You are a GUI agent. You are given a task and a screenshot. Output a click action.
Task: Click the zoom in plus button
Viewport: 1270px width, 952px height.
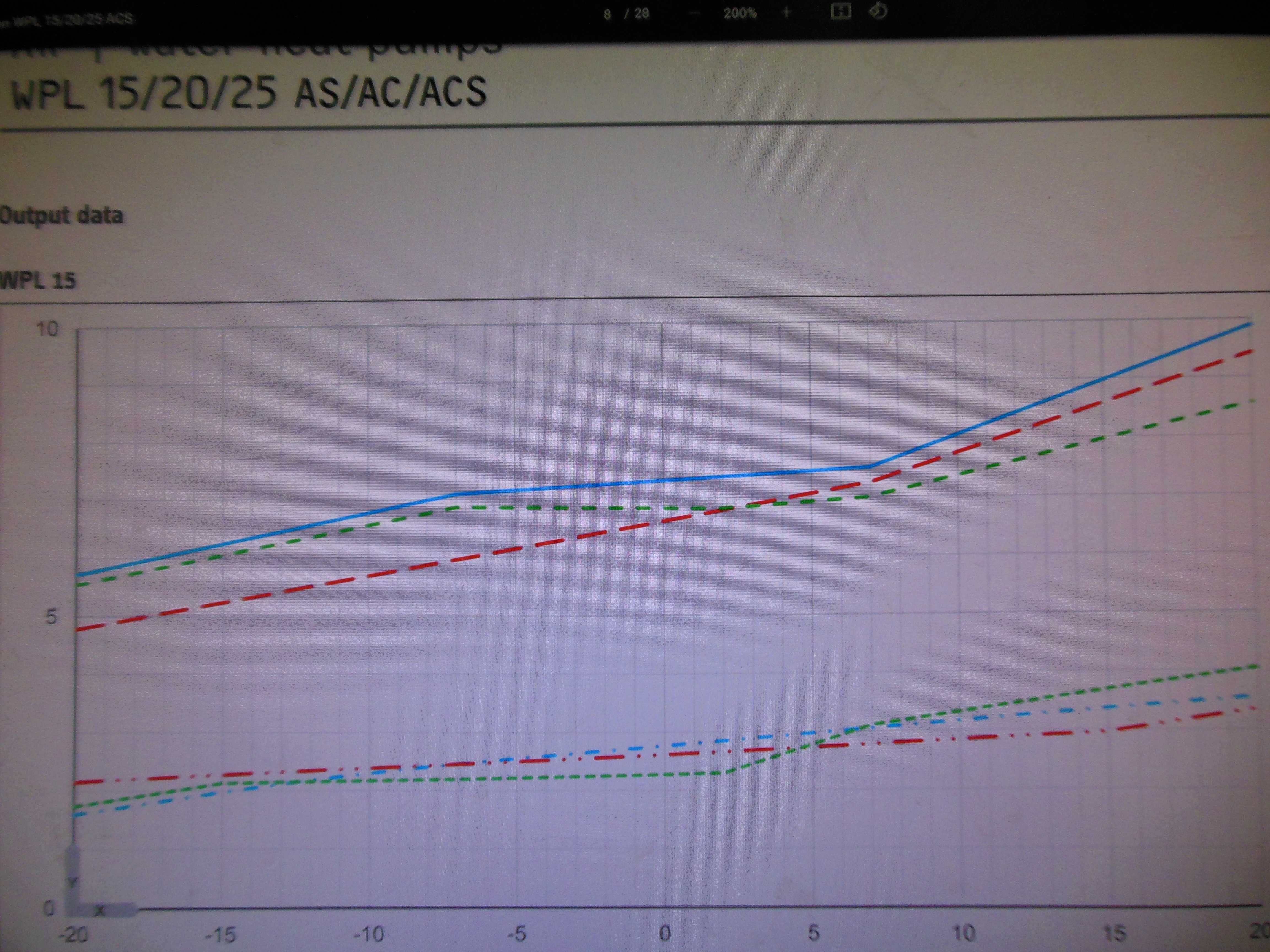coord(787,13)
